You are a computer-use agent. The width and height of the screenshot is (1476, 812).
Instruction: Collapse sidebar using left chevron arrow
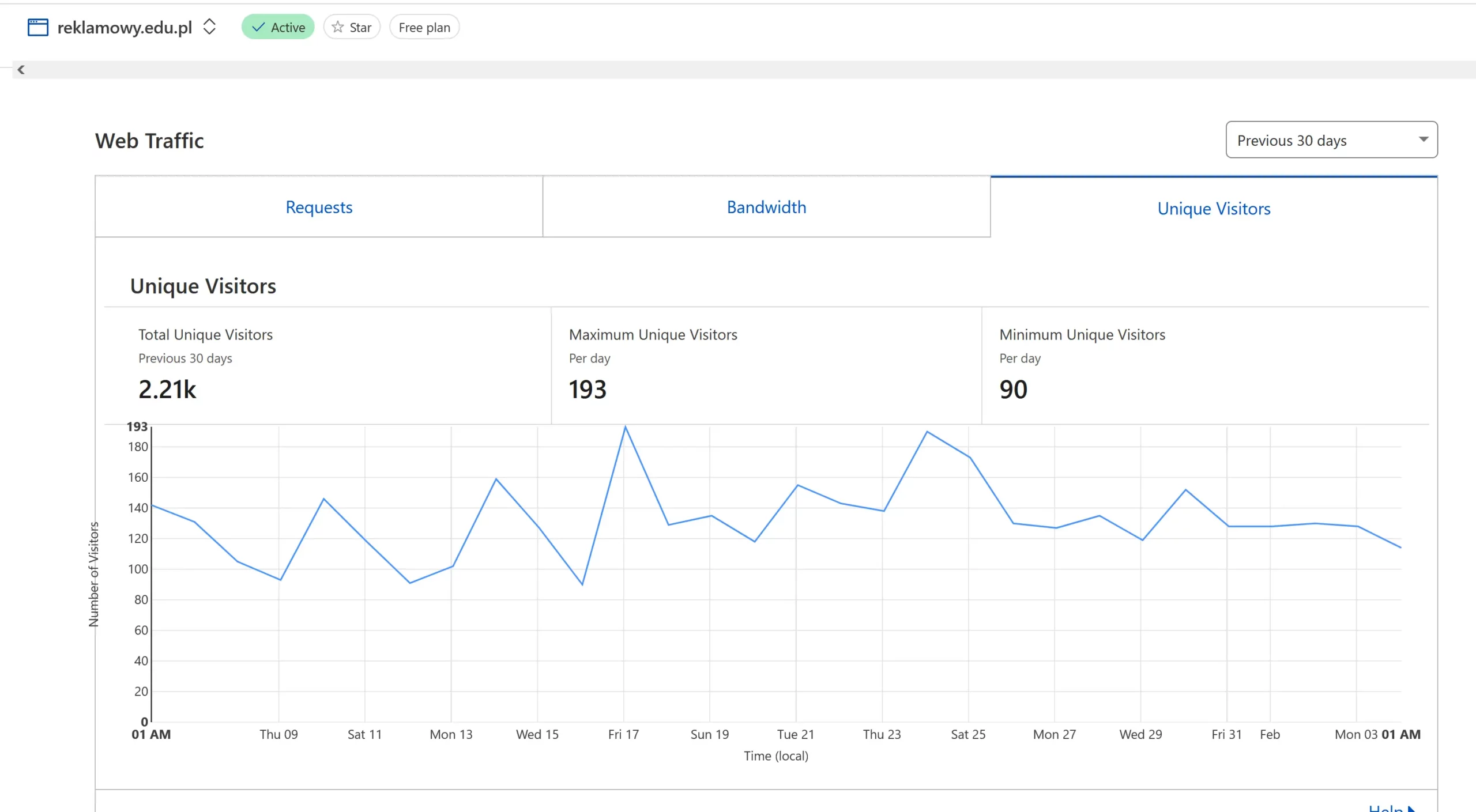pyautogui.click(x=21, y=70)
